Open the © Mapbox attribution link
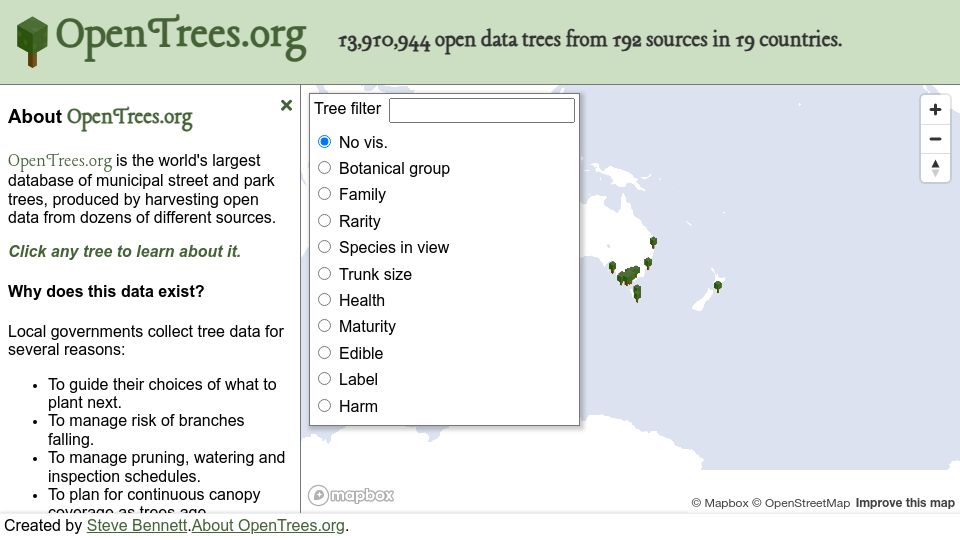This screenshot has width=960, height=540. (720, 503)
